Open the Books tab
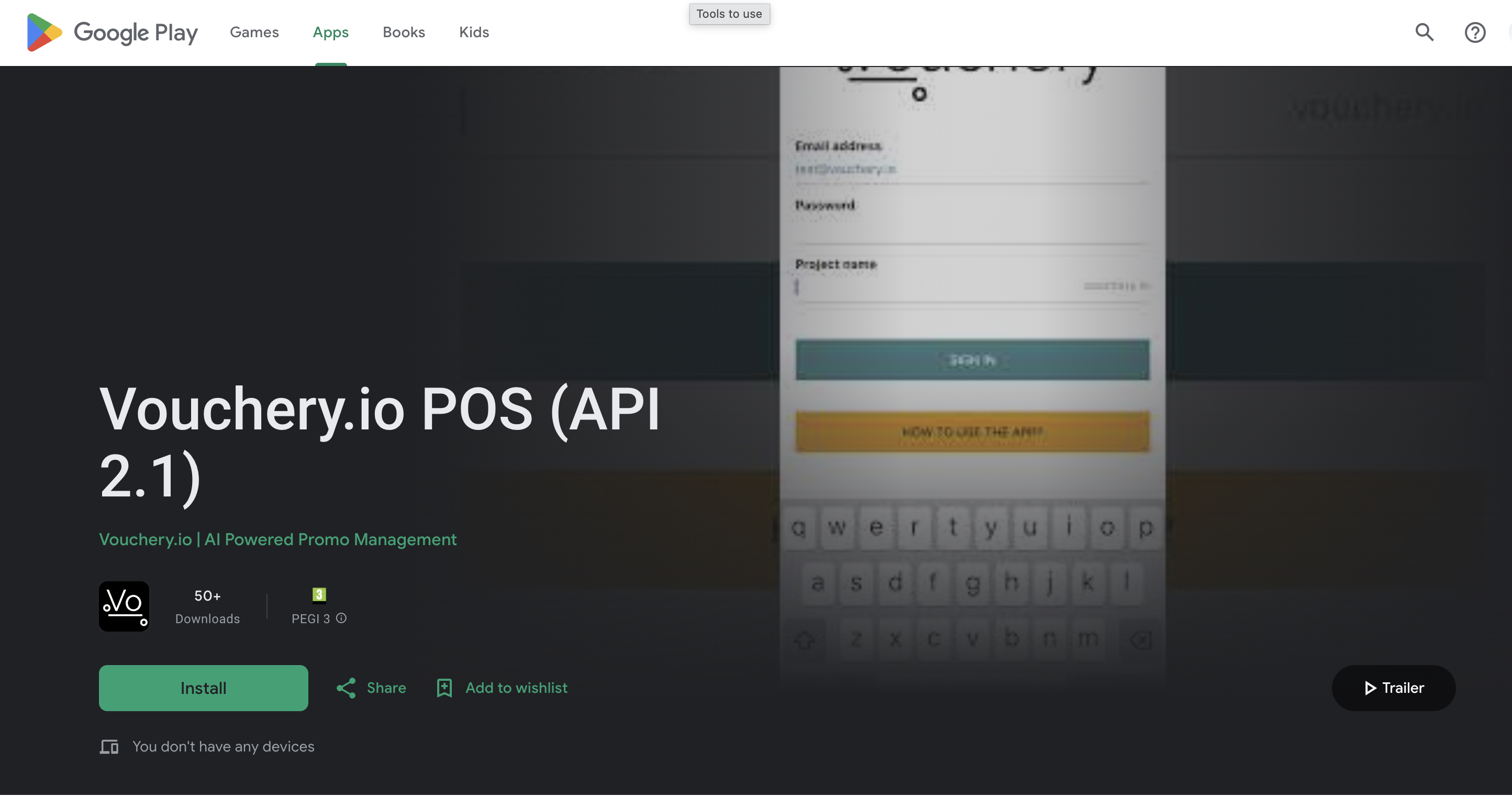Screen dimensions: 1512x796 click(404, 32)
